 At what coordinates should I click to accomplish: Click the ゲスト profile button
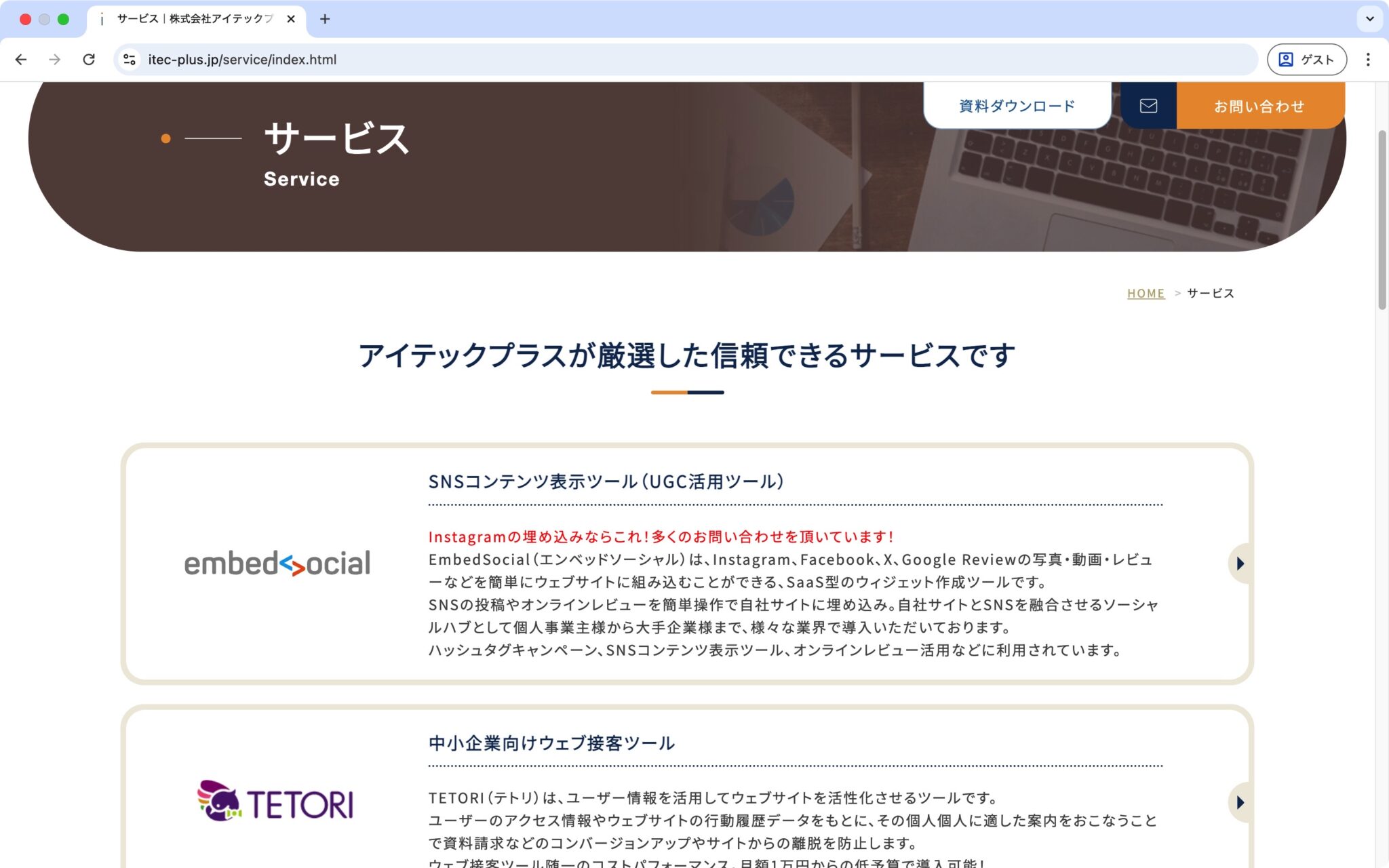(1306, 60)
